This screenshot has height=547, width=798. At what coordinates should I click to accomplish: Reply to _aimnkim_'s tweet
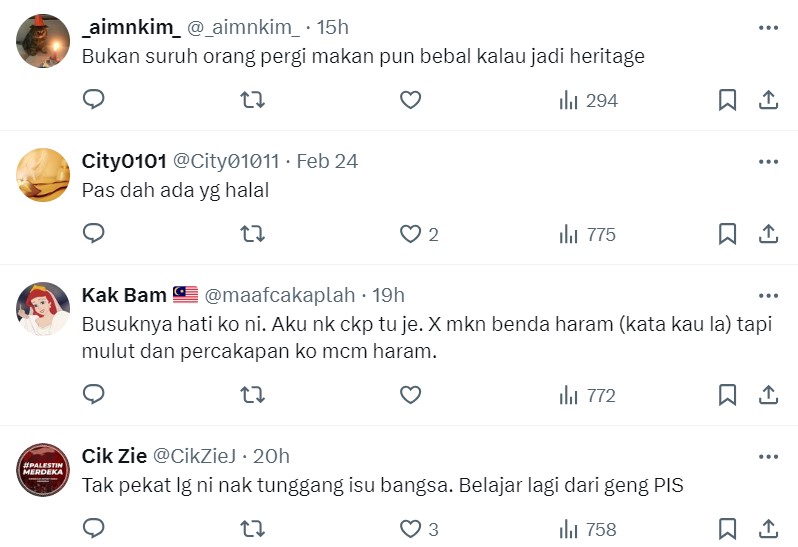(94, 100)
